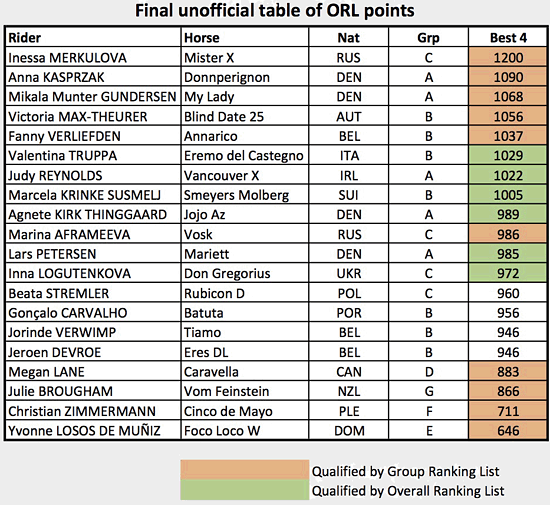
Task: Select Valentina TRUPPA's 1029 green cell
Action: 508,155
